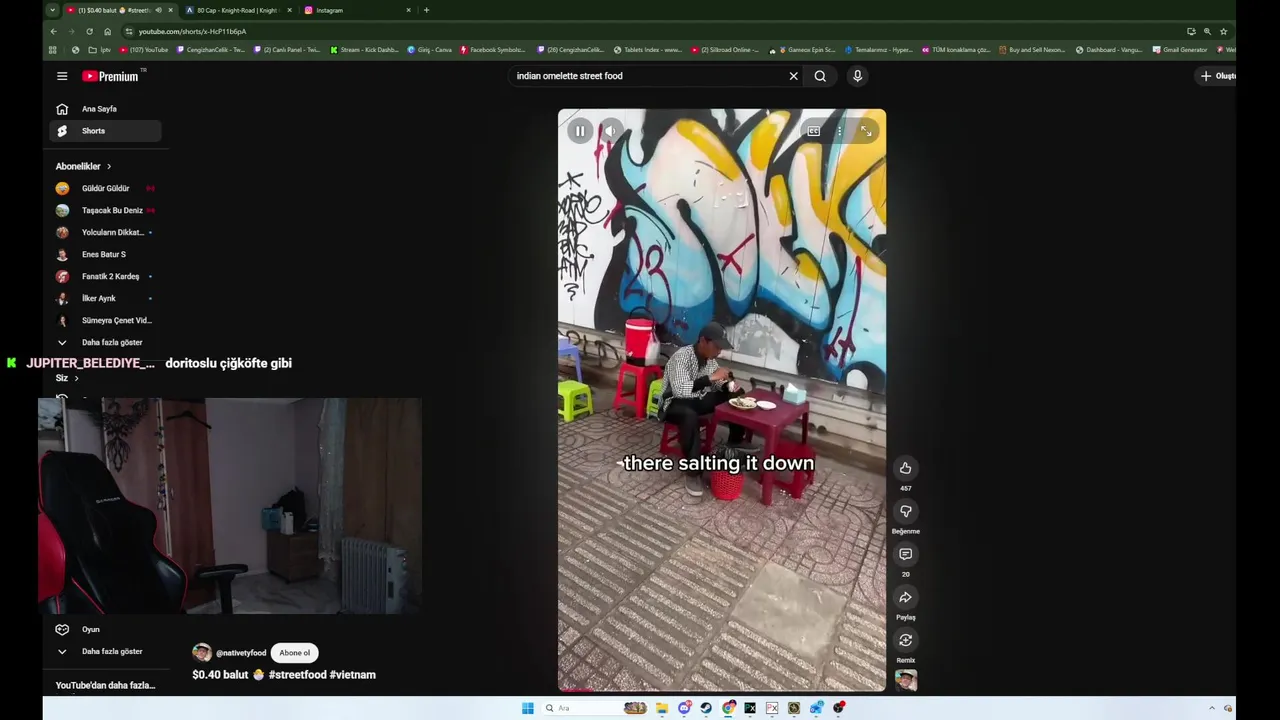
Task: Open Windows Start menu
Action: [528, 708]
